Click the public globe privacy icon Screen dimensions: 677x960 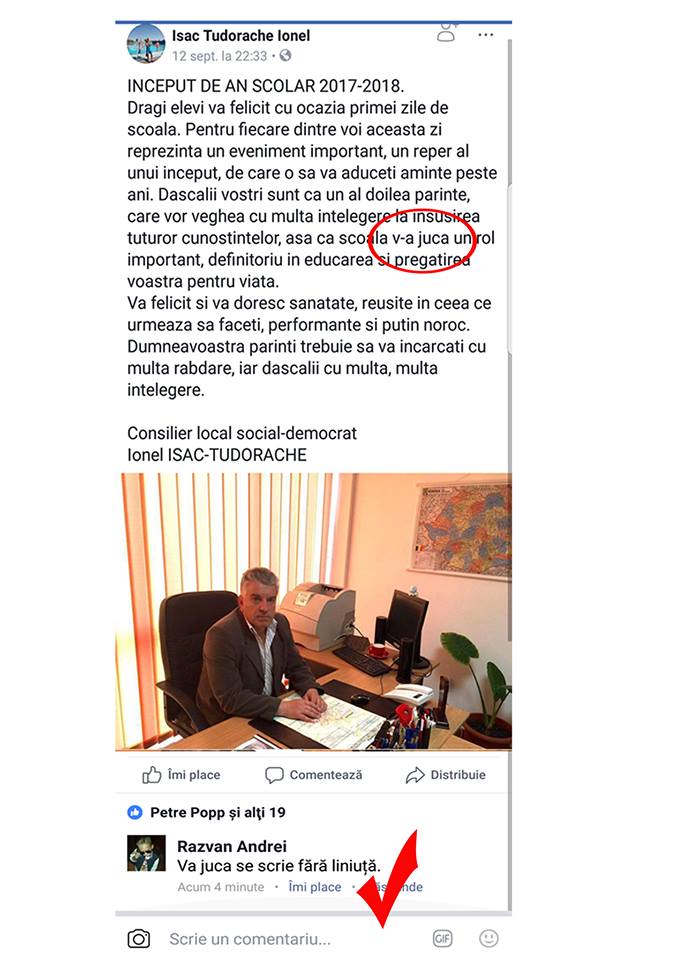tap(285, 56)
